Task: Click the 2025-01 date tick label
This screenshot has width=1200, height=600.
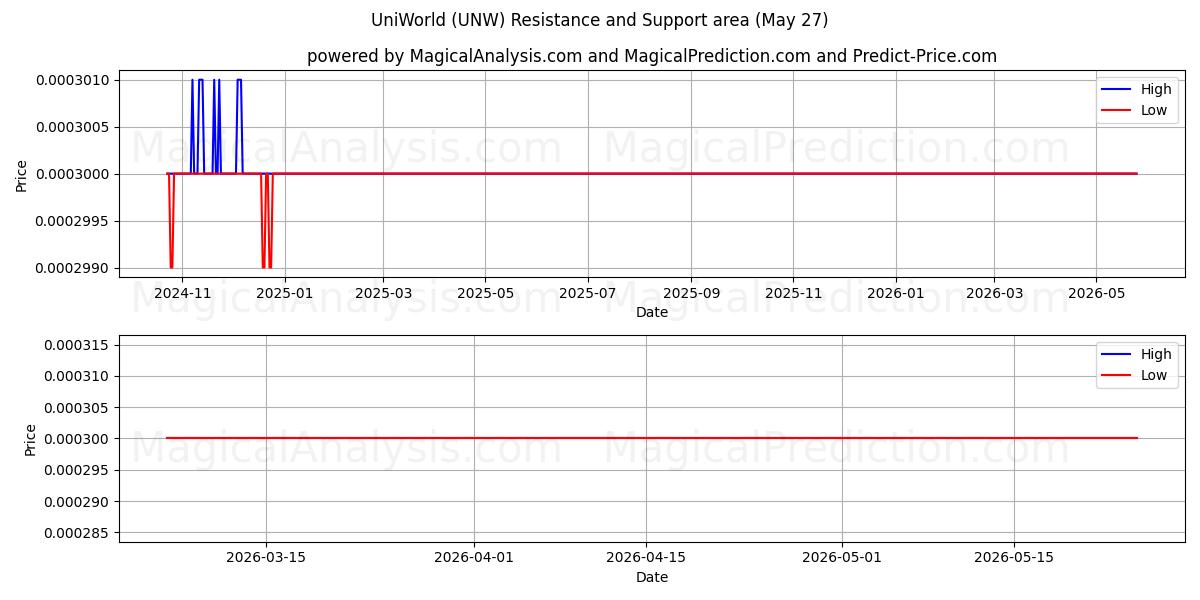Action: [285, 294]
